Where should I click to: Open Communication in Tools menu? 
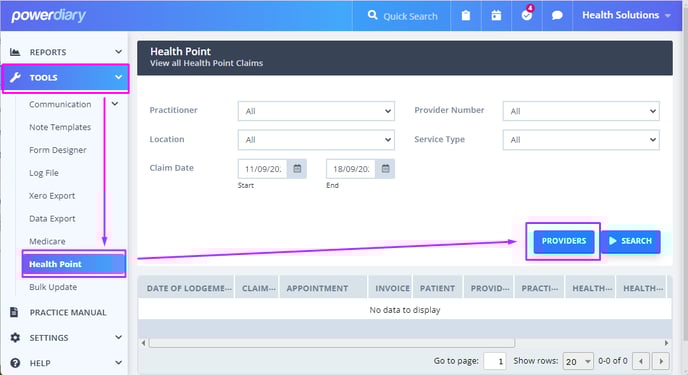pos(60,104)
